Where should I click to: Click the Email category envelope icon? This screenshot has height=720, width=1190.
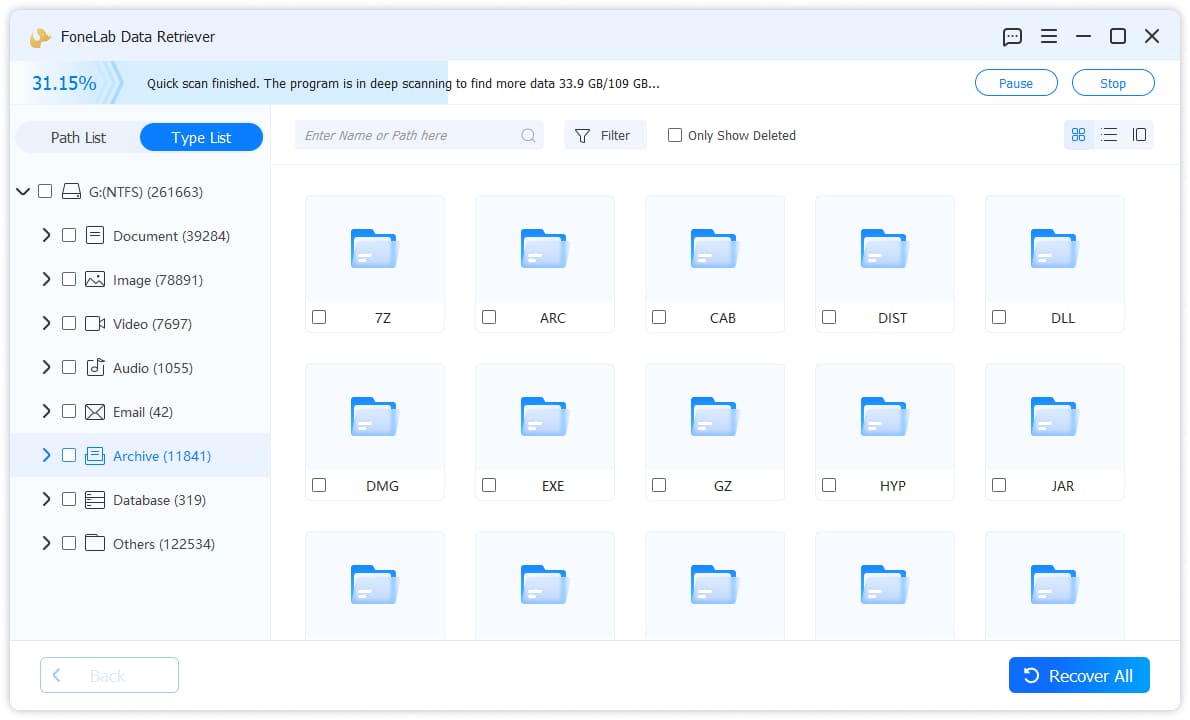pyautogui.click(x=95, y=412)
